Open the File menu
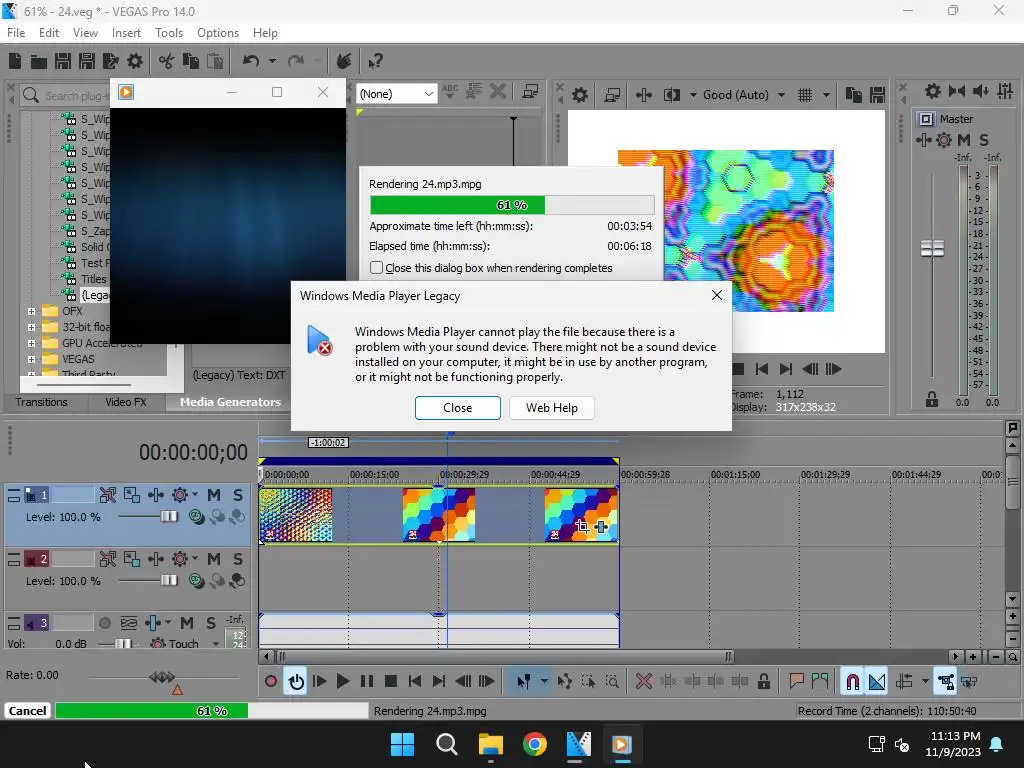This screenshot has width=1024, height=768. pyautogui.click(x=16, y=33)
